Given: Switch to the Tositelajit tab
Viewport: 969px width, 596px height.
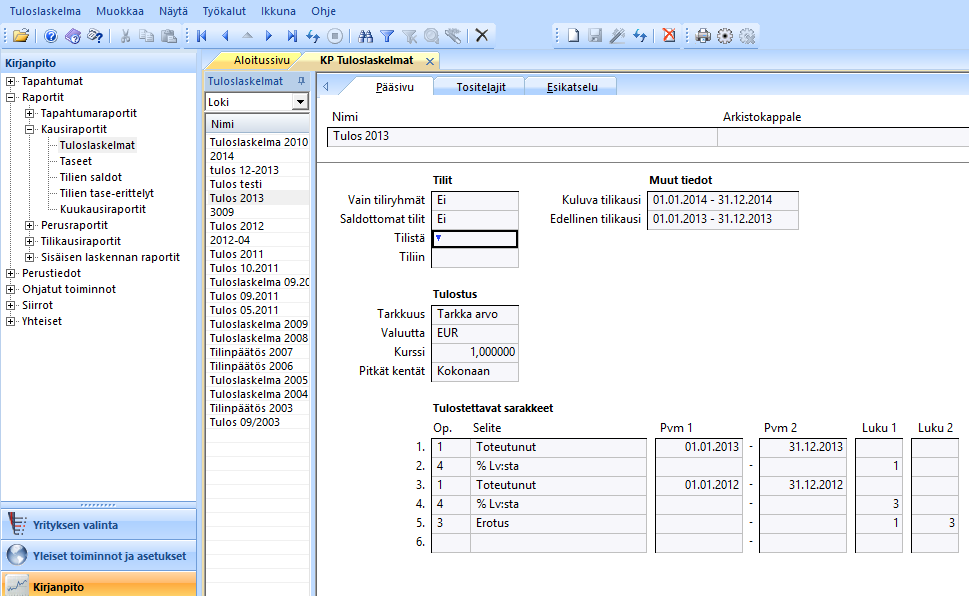Looking at the screenshot, I should point(481,87).
